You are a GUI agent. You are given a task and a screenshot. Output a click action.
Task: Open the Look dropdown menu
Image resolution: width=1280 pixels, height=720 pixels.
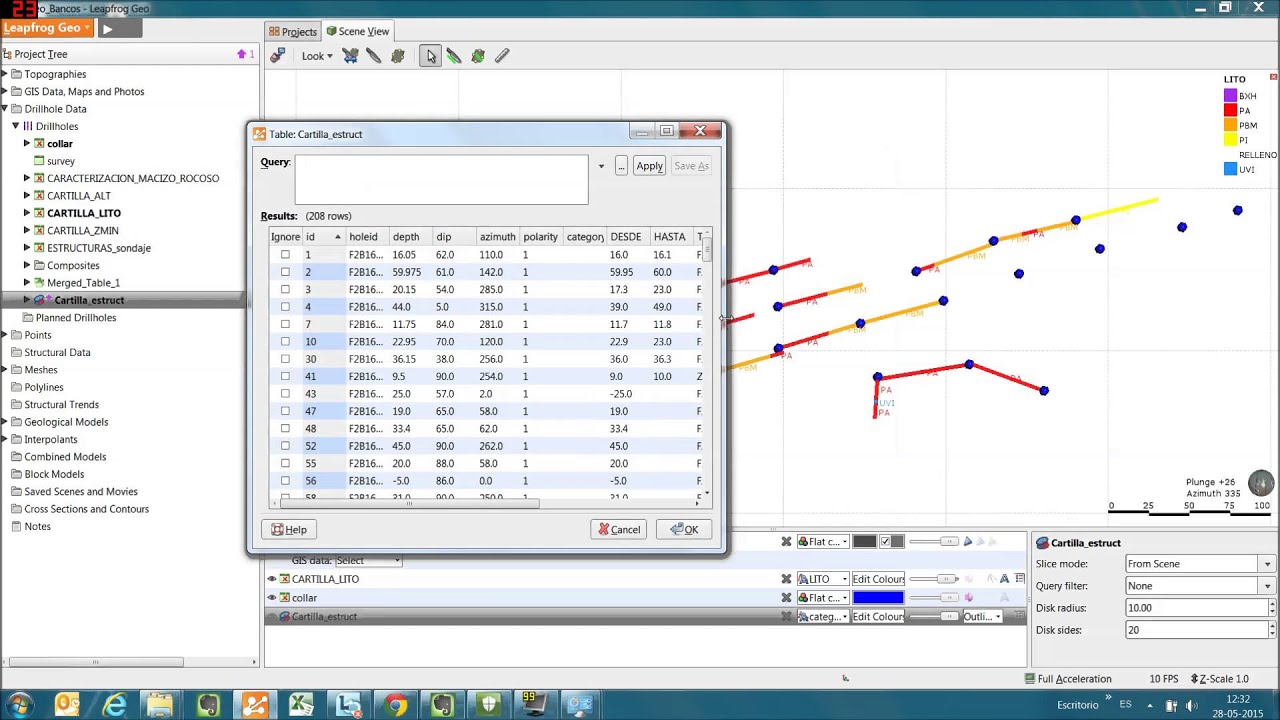click(x=317, y=56)
